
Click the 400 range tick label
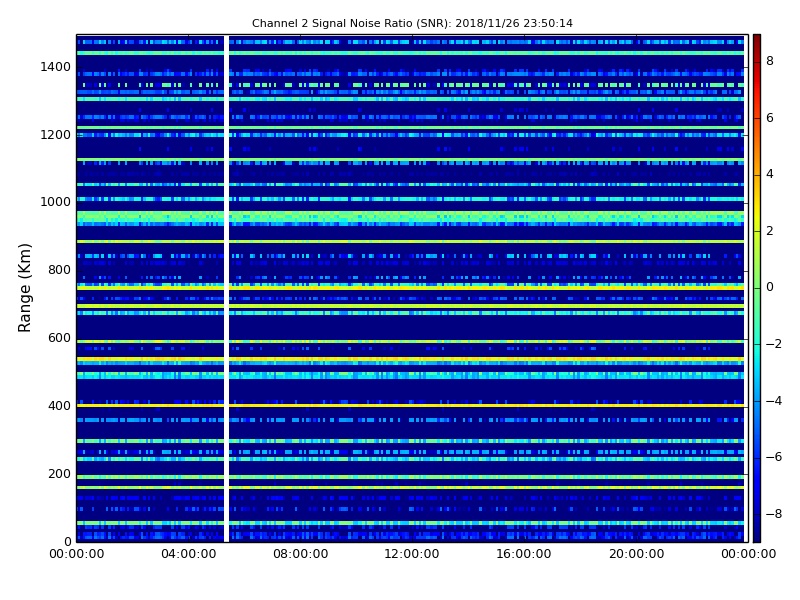(59, 406)
